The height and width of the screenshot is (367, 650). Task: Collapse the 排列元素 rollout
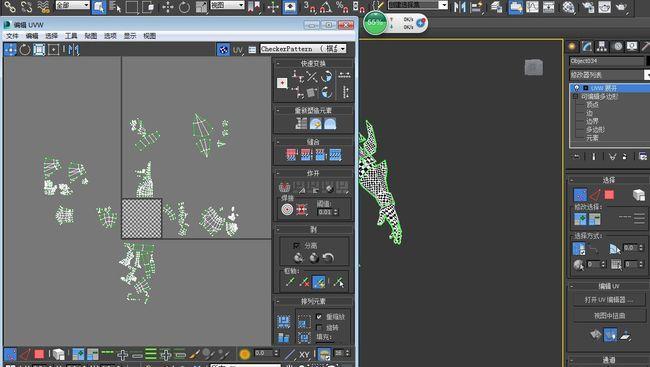313,301
